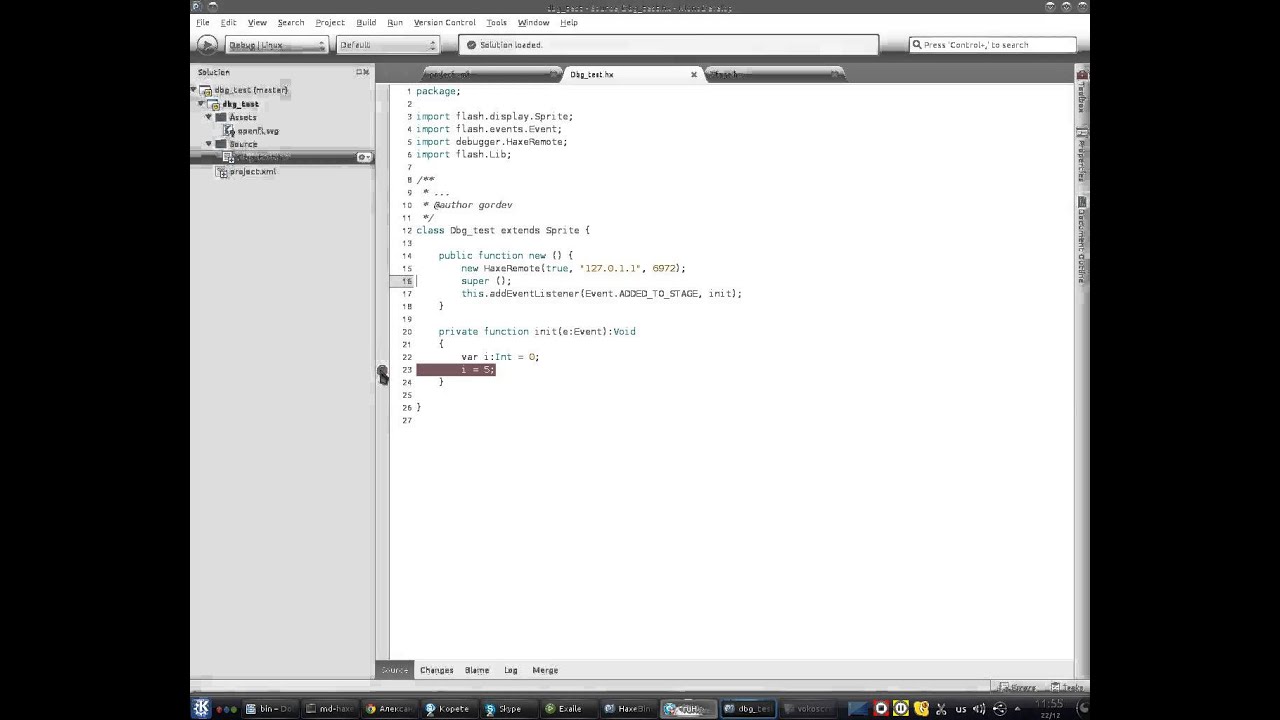Screen dimensions: 1280x720
Task: Open the Window menu
Action: click(x=533, y=22)
